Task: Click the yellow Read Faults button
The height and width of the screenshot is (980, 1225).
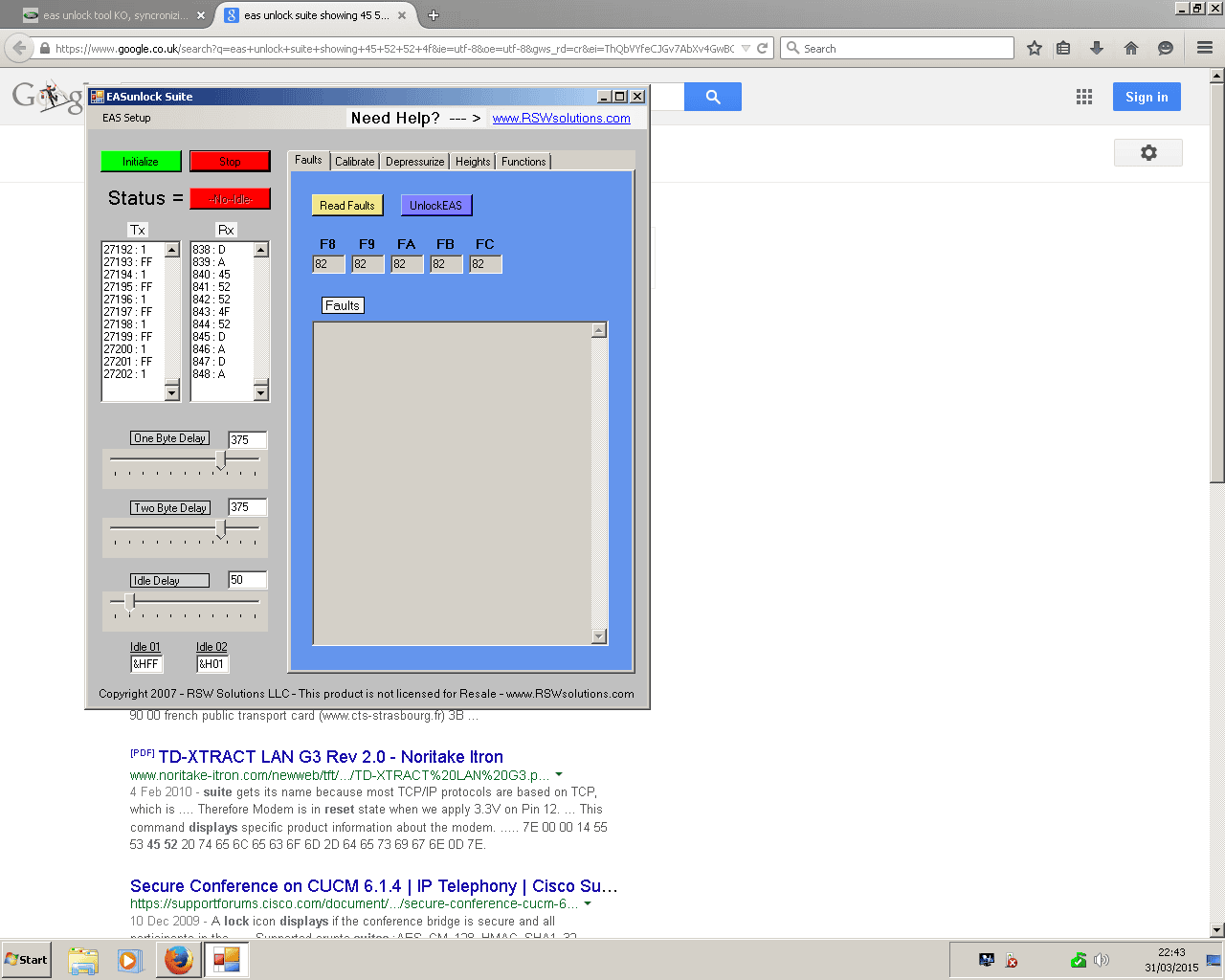Action: tap(347, 205)
